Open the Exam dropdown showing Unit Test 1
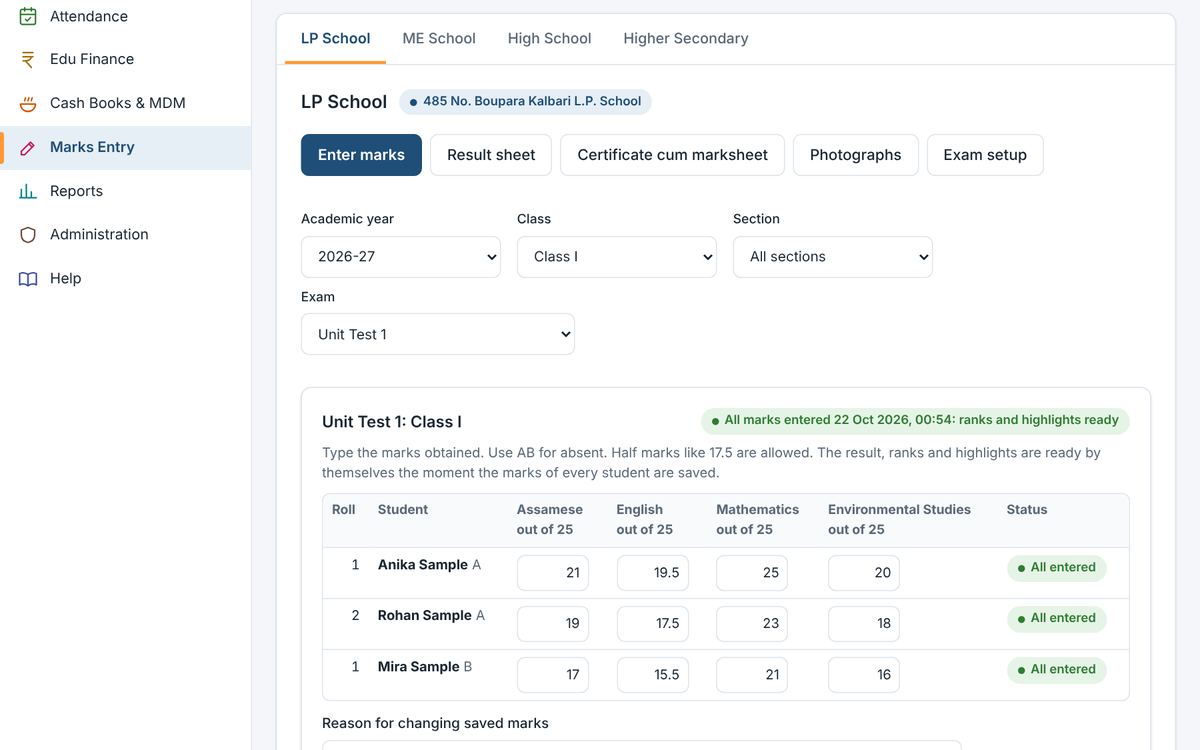Image resolution: width=1200 pixels, height=750 pixels. tap(438, 334)
